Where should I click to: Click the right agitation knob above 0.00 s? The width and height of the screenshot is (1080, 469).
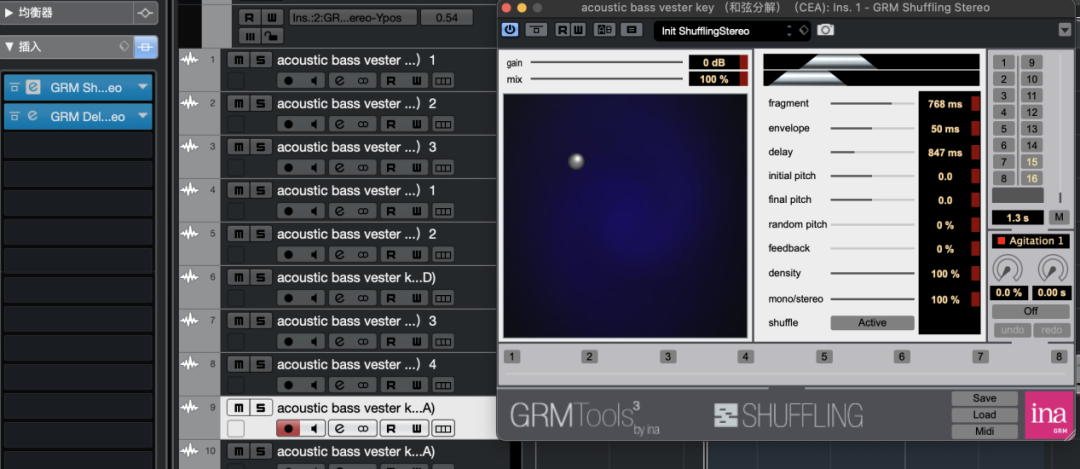[x=1052, y=268]
